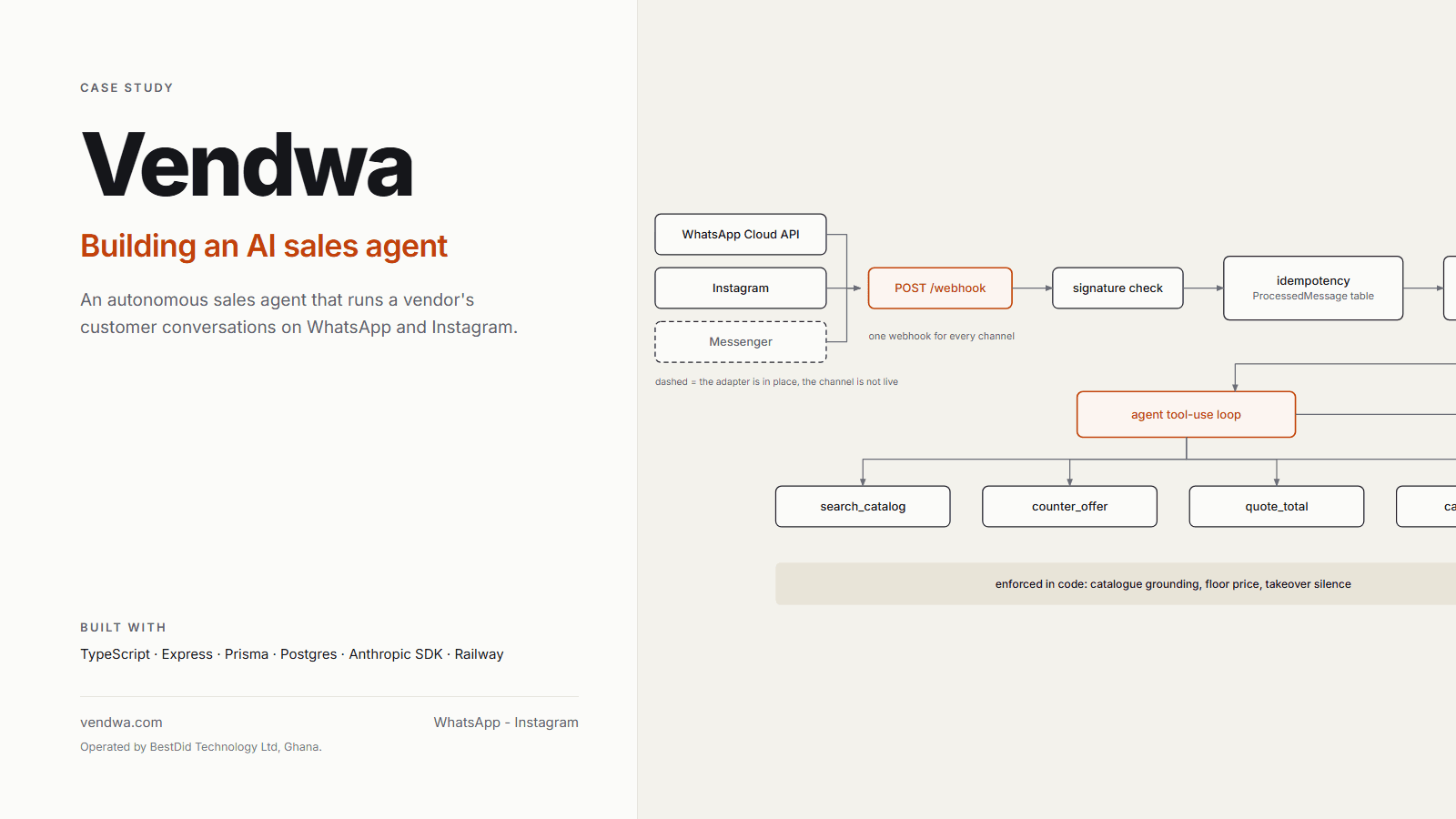Click 'Operated by BestDid Technology Ltd, Ghana.'
The width and height of the screenshot is (1456, 819).
point(201,747)
